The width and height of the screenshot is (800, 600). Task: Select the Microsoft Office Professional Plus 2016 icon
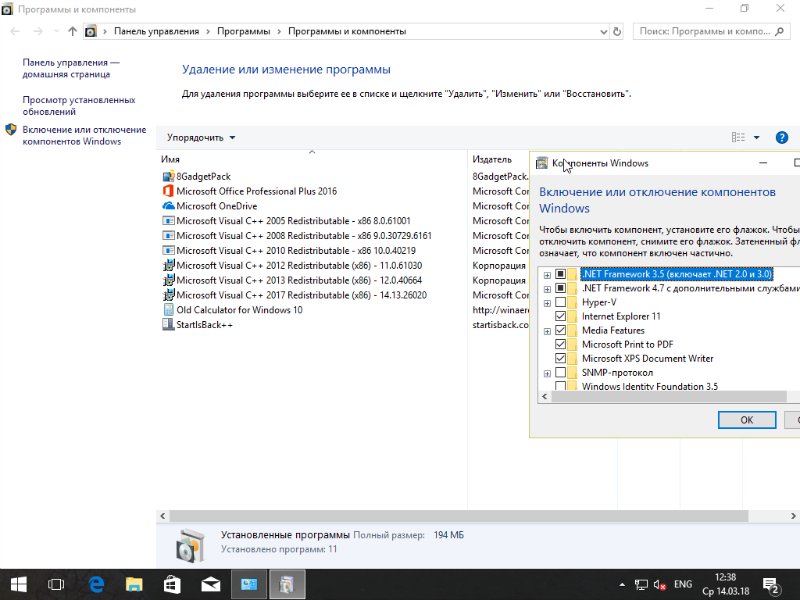[168, 191]
